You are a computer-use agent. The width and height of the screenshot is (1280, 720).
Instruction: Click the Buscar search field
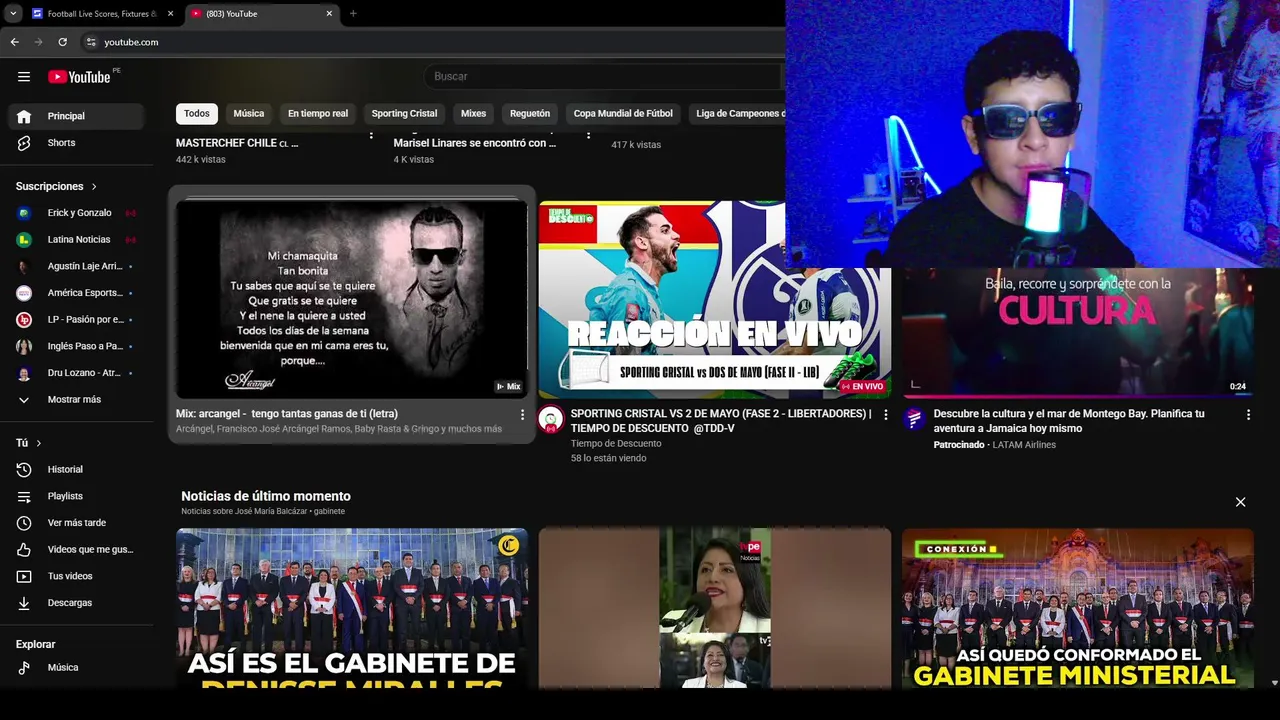click(x=605, y=77)
